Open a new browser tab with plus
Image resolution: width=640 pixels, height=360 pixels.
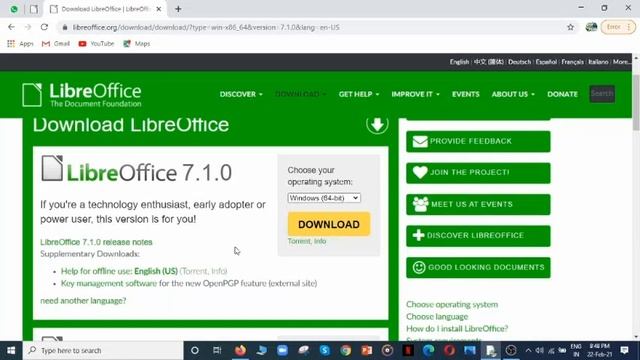coord(178,9)
